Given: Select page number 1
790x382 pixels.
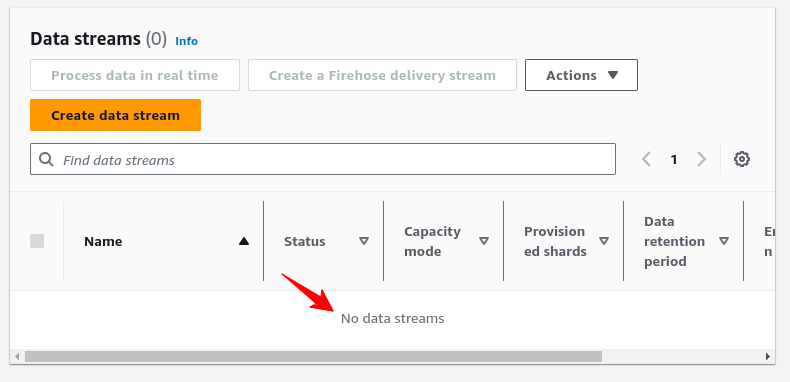Looking at the screenshot, I should [674, 160].
